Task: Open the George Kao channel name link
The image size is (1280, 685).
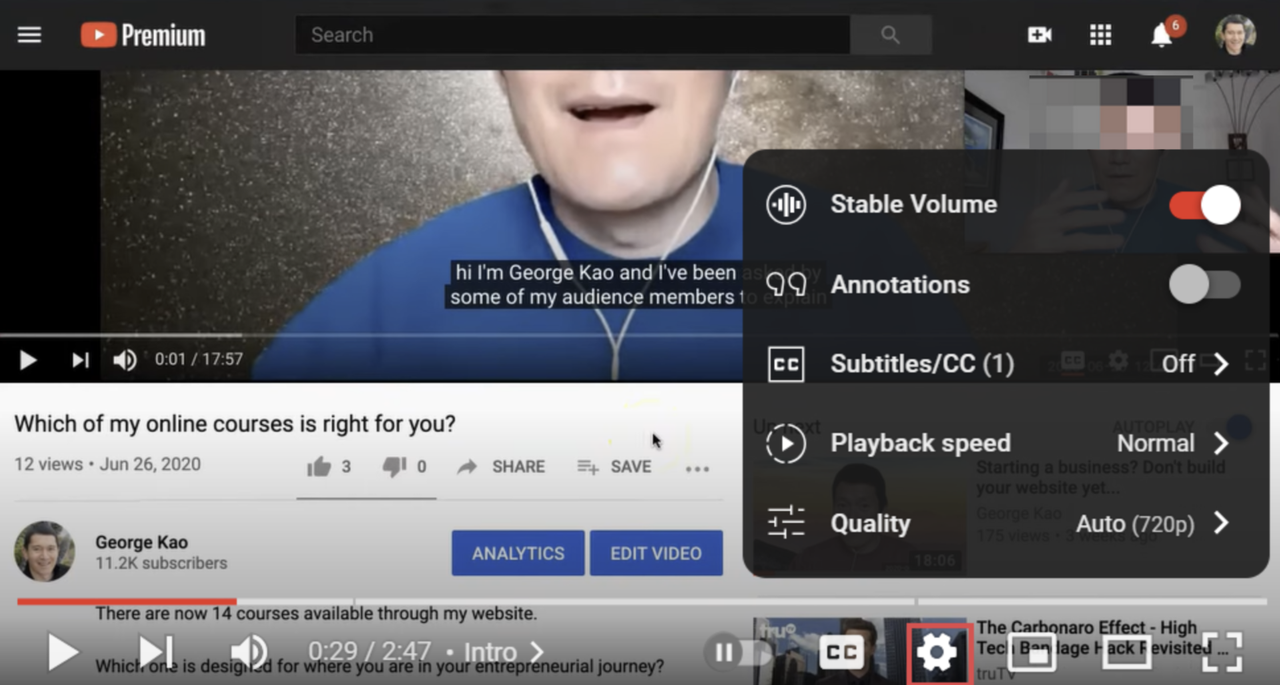Action: pos(141,542)
